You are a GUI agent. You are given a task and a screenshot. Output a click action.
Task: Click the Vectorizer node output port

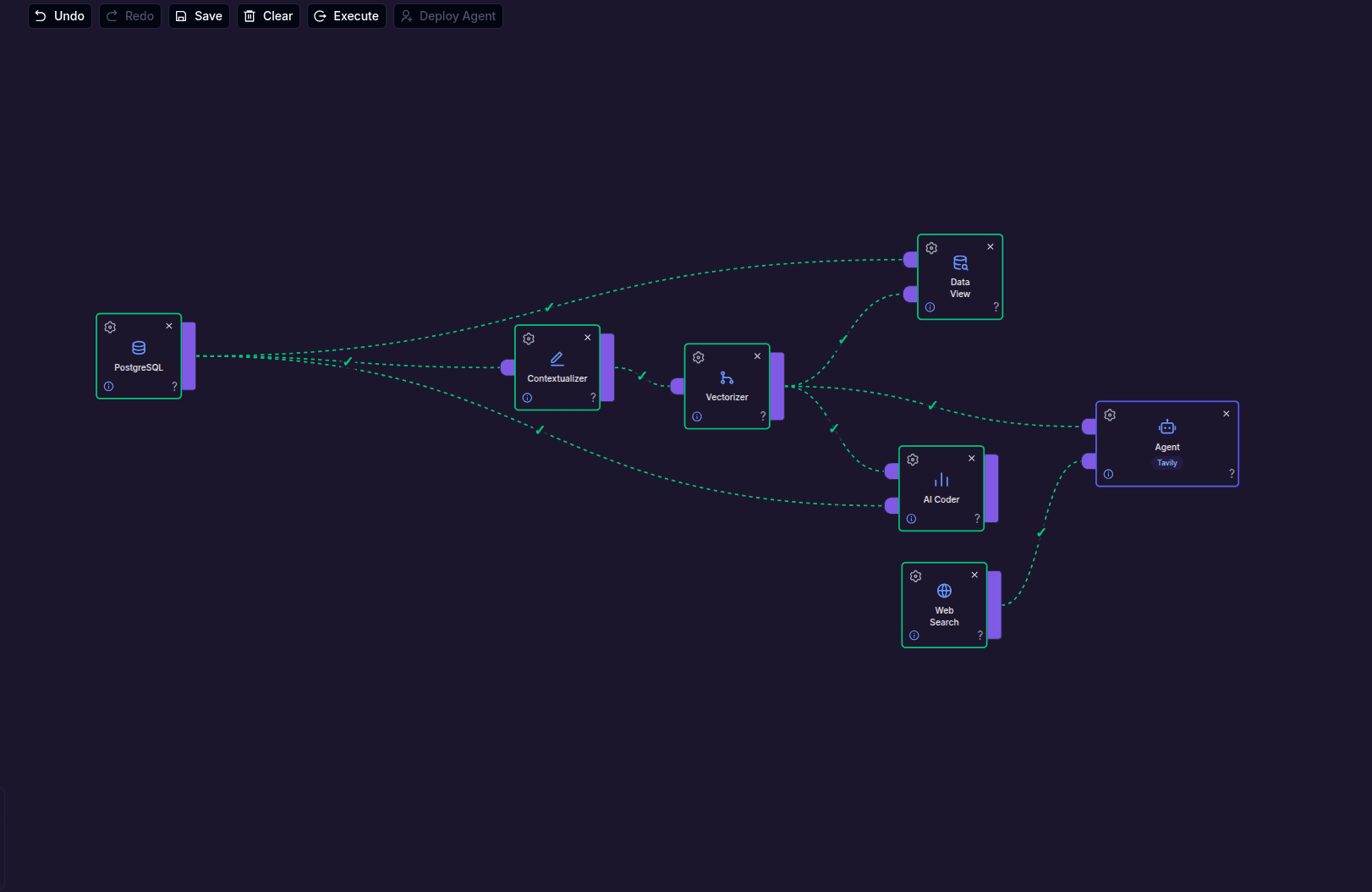(777, 386)
